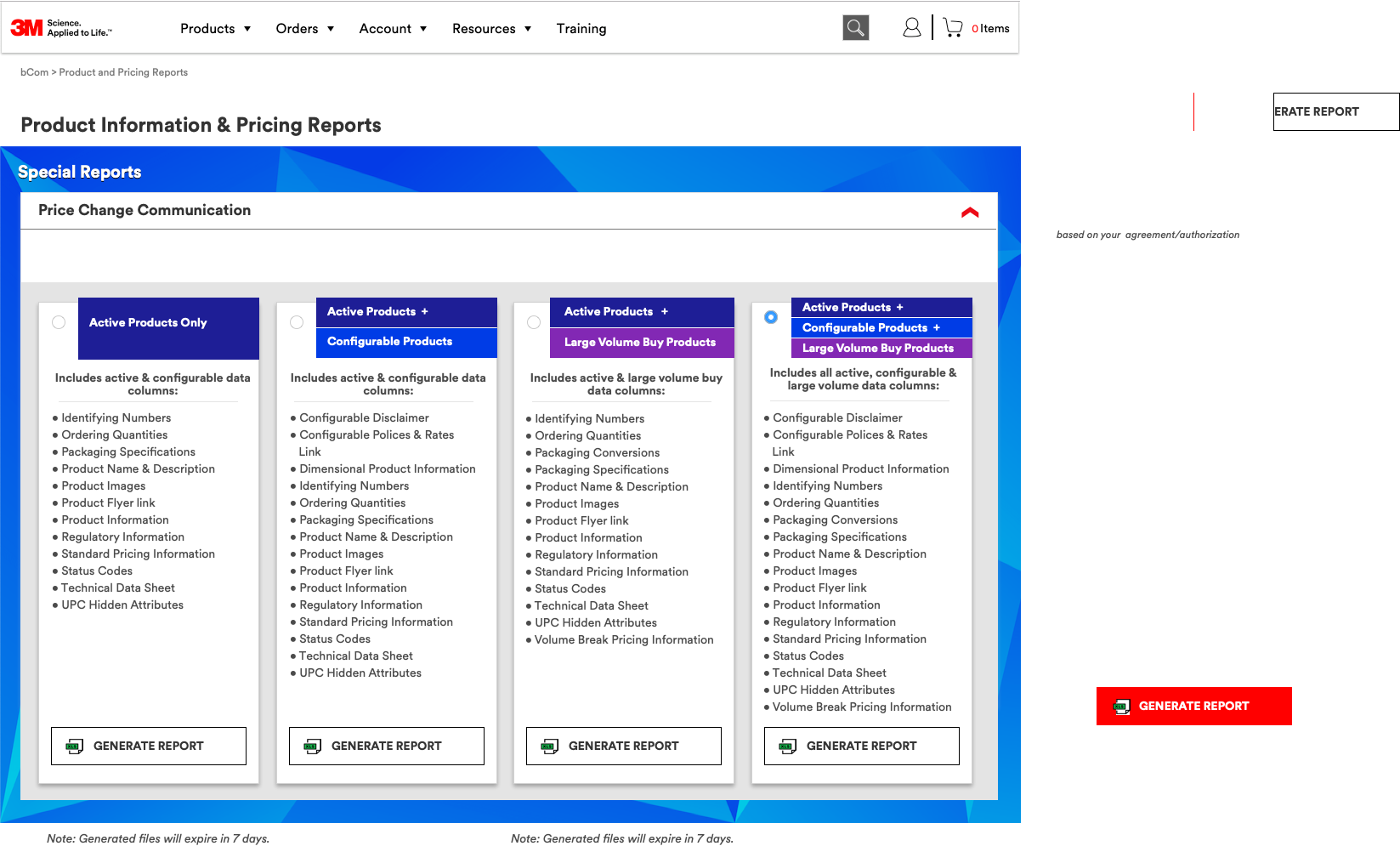The height and width of the screenshot is (846, 1400).
Task: Click the blue Configurable Products label in the second card
Action: point(406,342)
